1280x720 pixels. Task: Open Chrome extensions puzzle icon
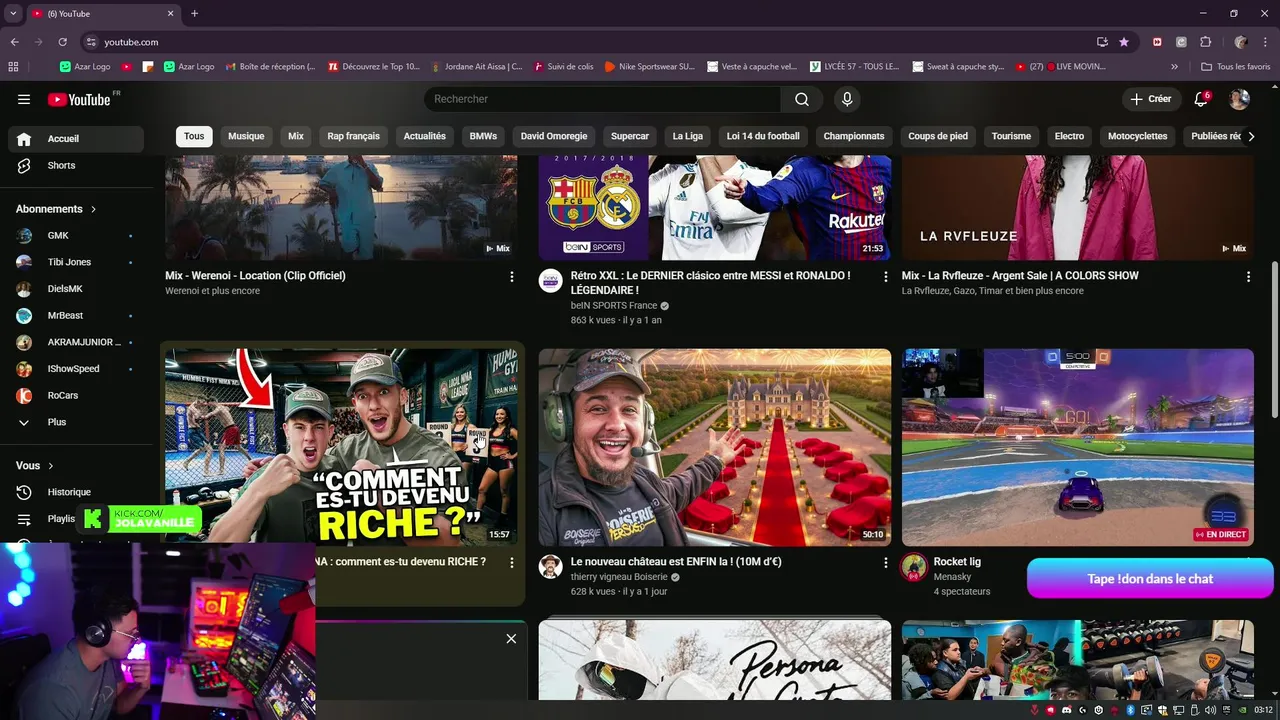(1205, 42)
